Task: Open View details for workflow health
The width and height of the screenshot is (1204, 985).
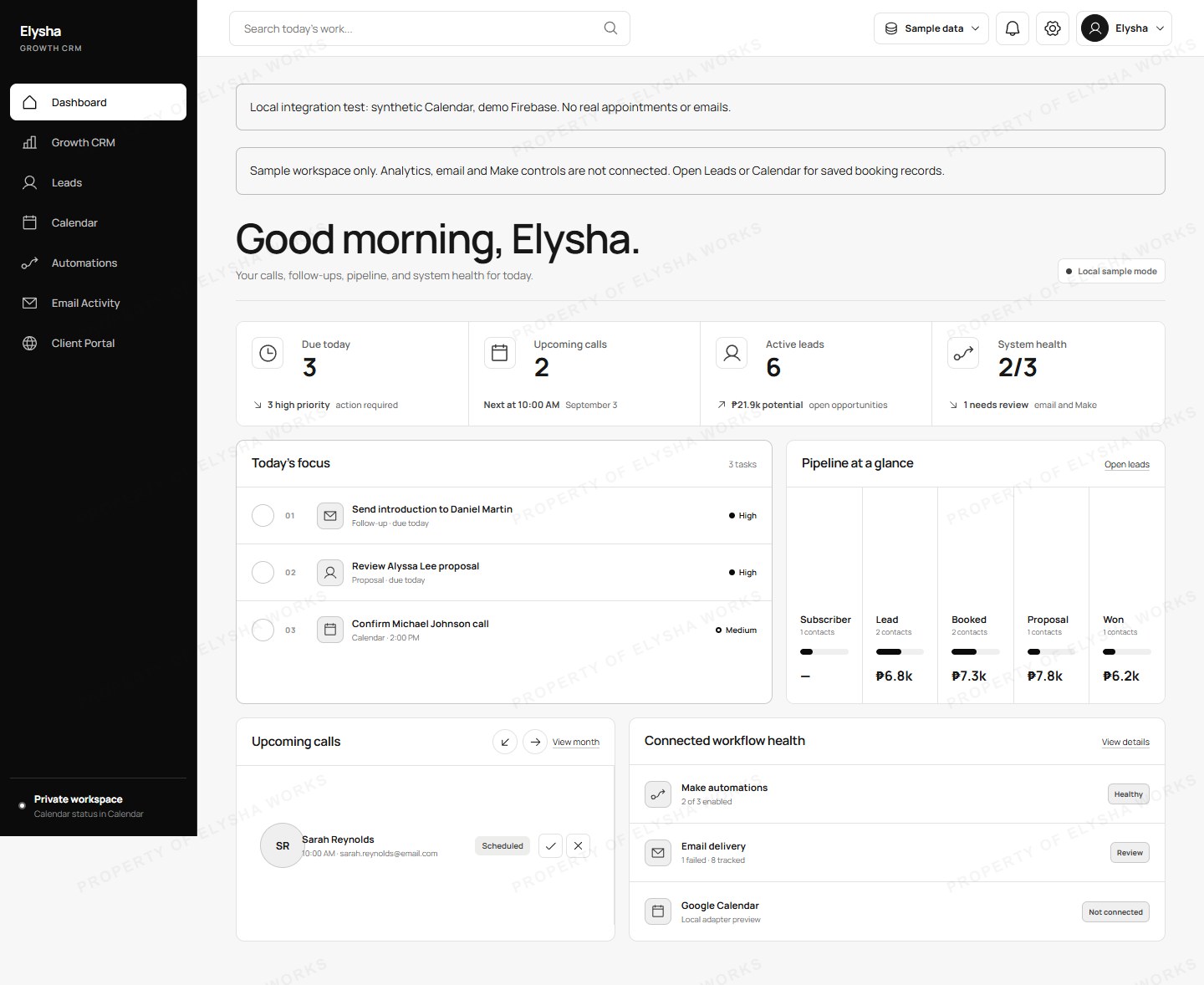Action: (1125, 742)
